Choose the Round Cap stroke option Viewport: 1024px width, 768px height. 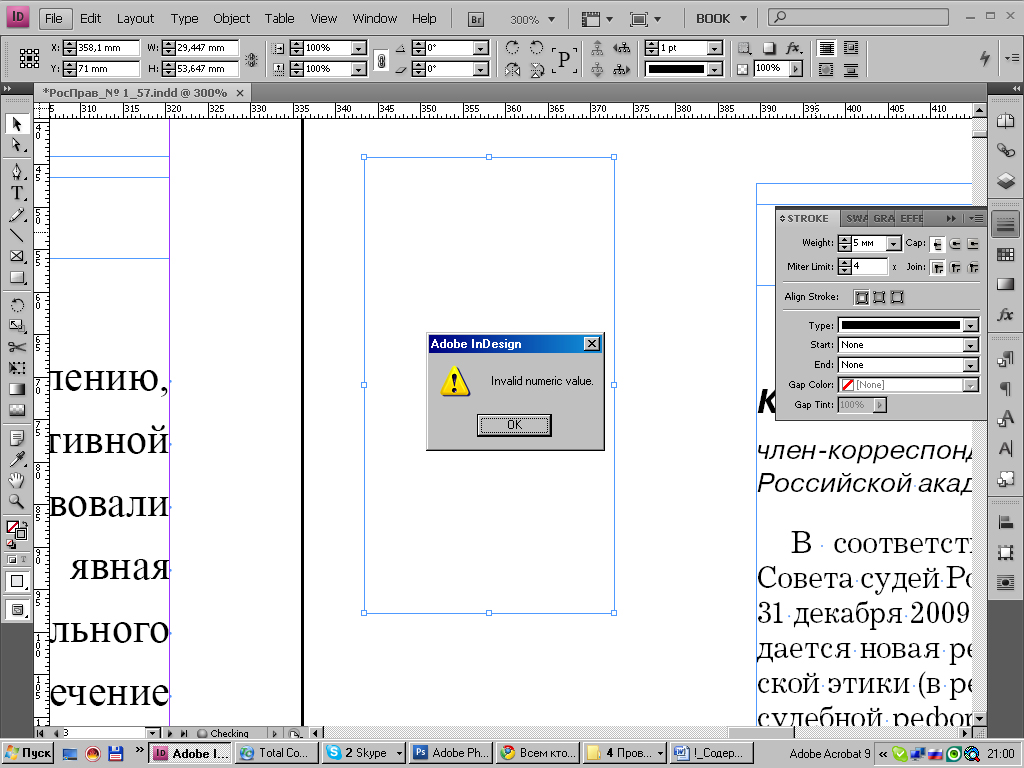tap(955, 244)
